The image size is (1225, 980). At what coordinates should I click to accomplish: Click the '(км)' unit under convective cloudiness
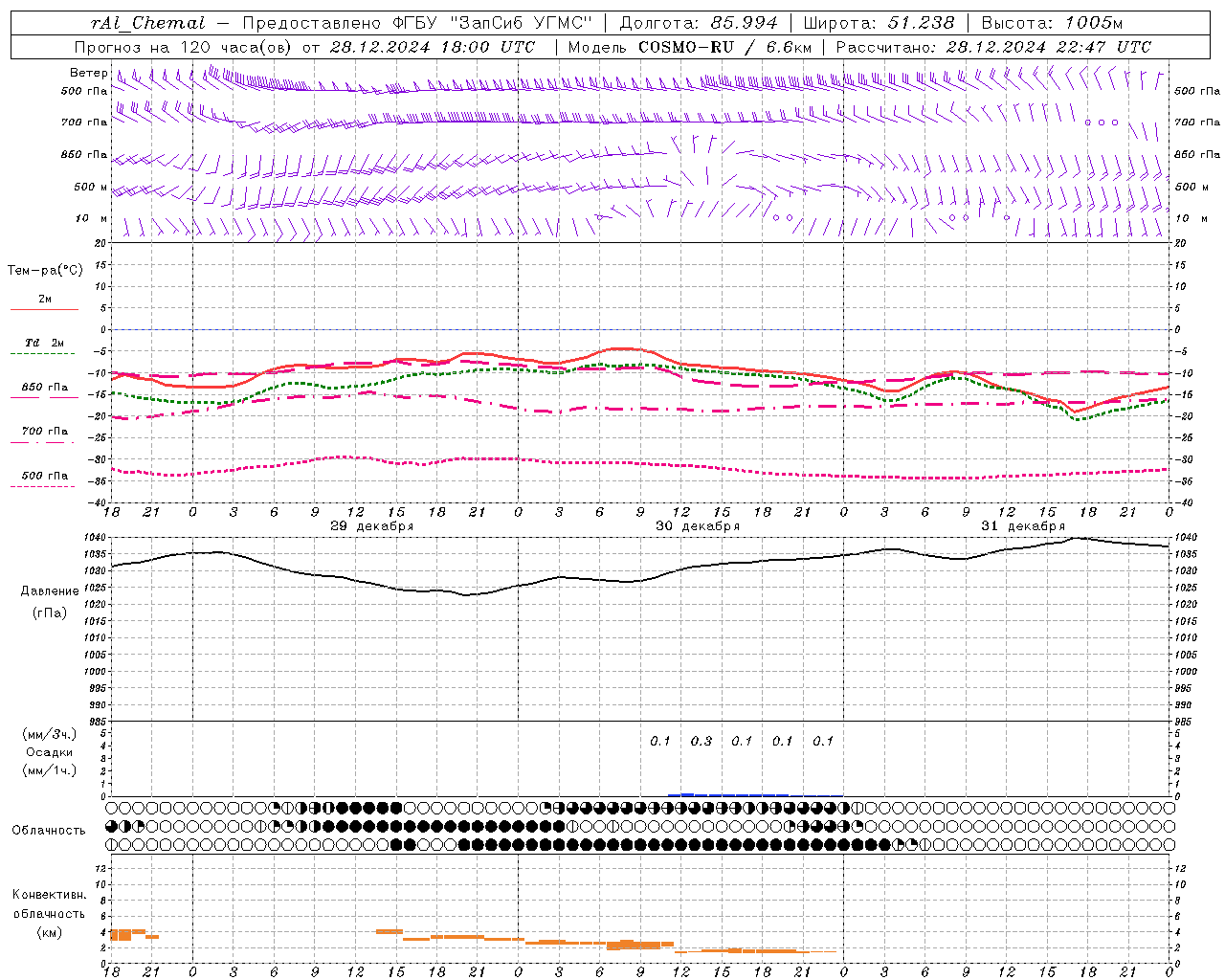(49, 932)
